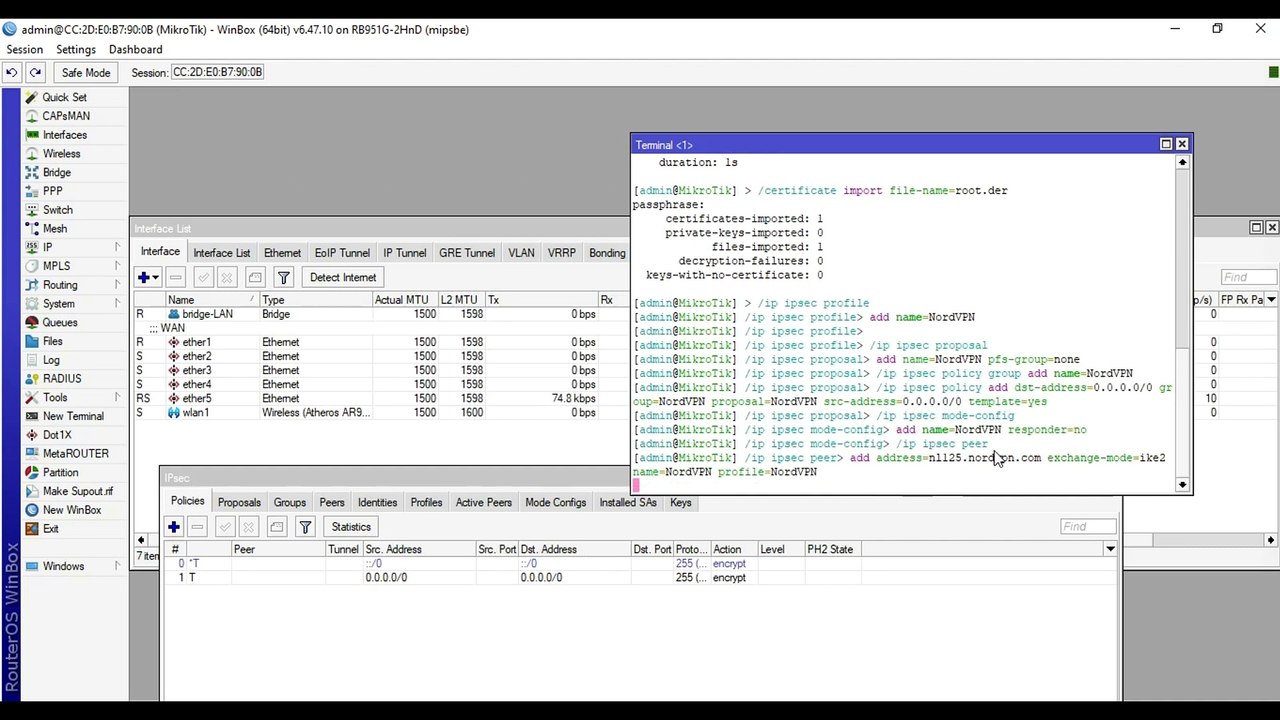This screenshot has width=1280, height=720.
Task: Select wlan1 interface row
Action: [380, 412]
